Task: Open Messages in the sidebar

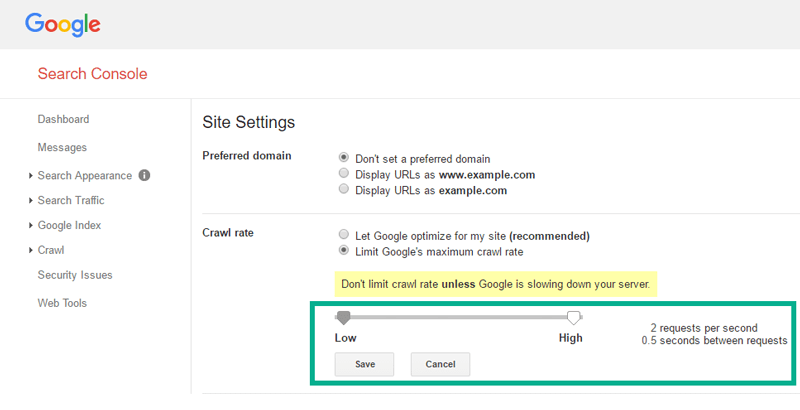Action: point(62,147)
